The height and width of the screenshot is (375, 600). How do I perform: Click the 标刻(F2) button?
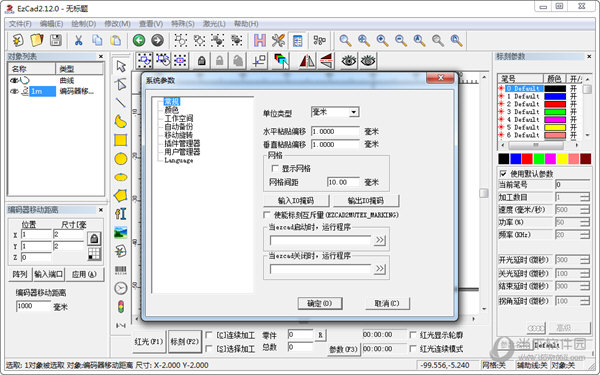coord(185,341)
